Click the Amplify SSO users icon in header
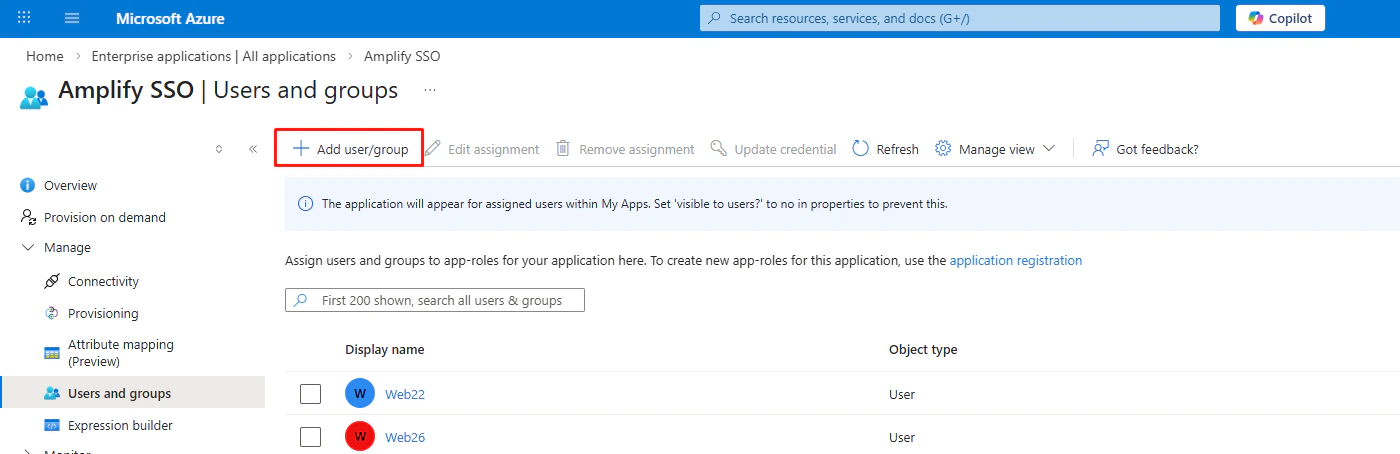This screenshot has height=454, width=1400. point(33,96)
